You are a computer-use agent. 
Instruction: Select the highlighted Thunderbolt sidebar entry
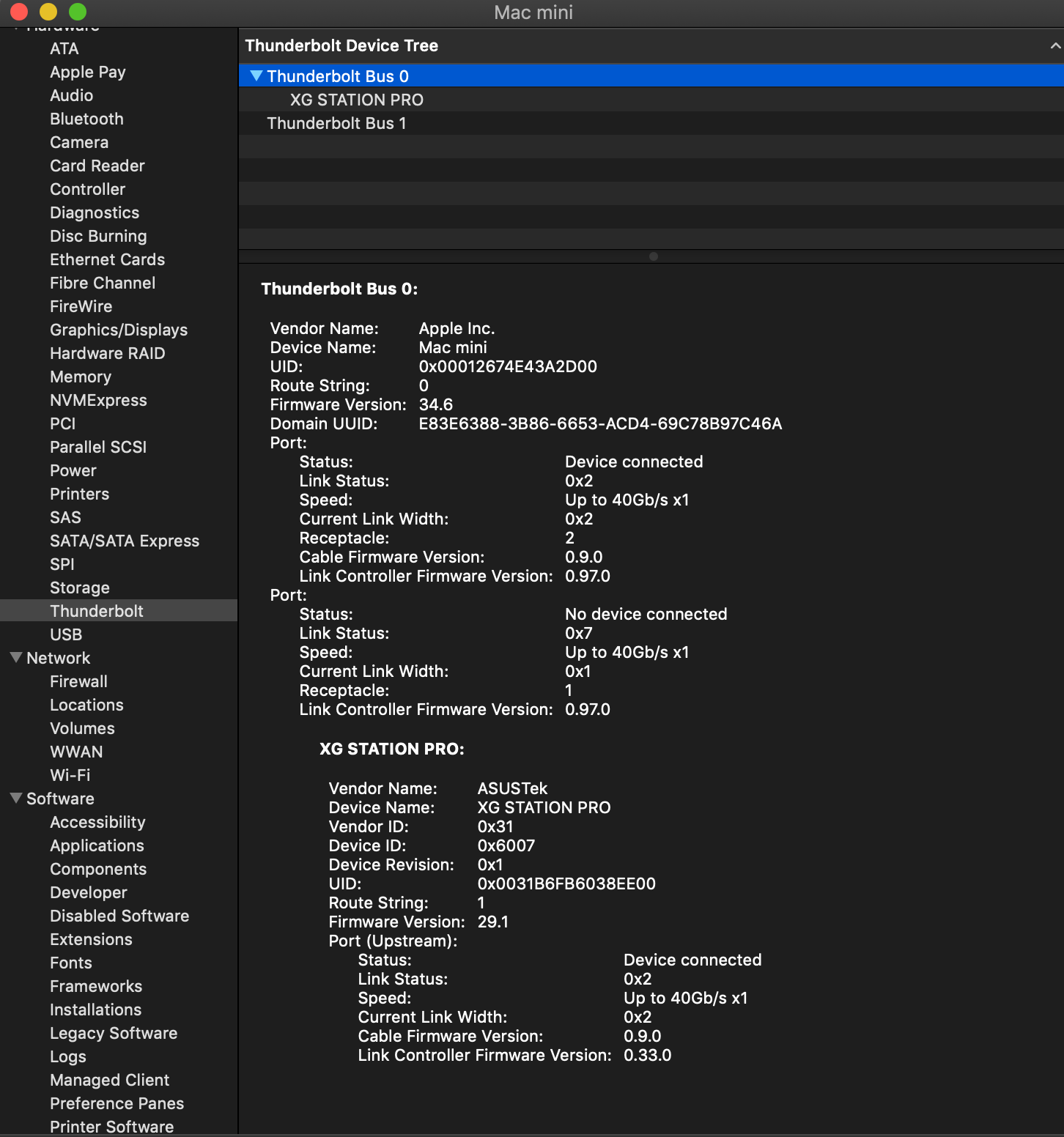[119, 611]
